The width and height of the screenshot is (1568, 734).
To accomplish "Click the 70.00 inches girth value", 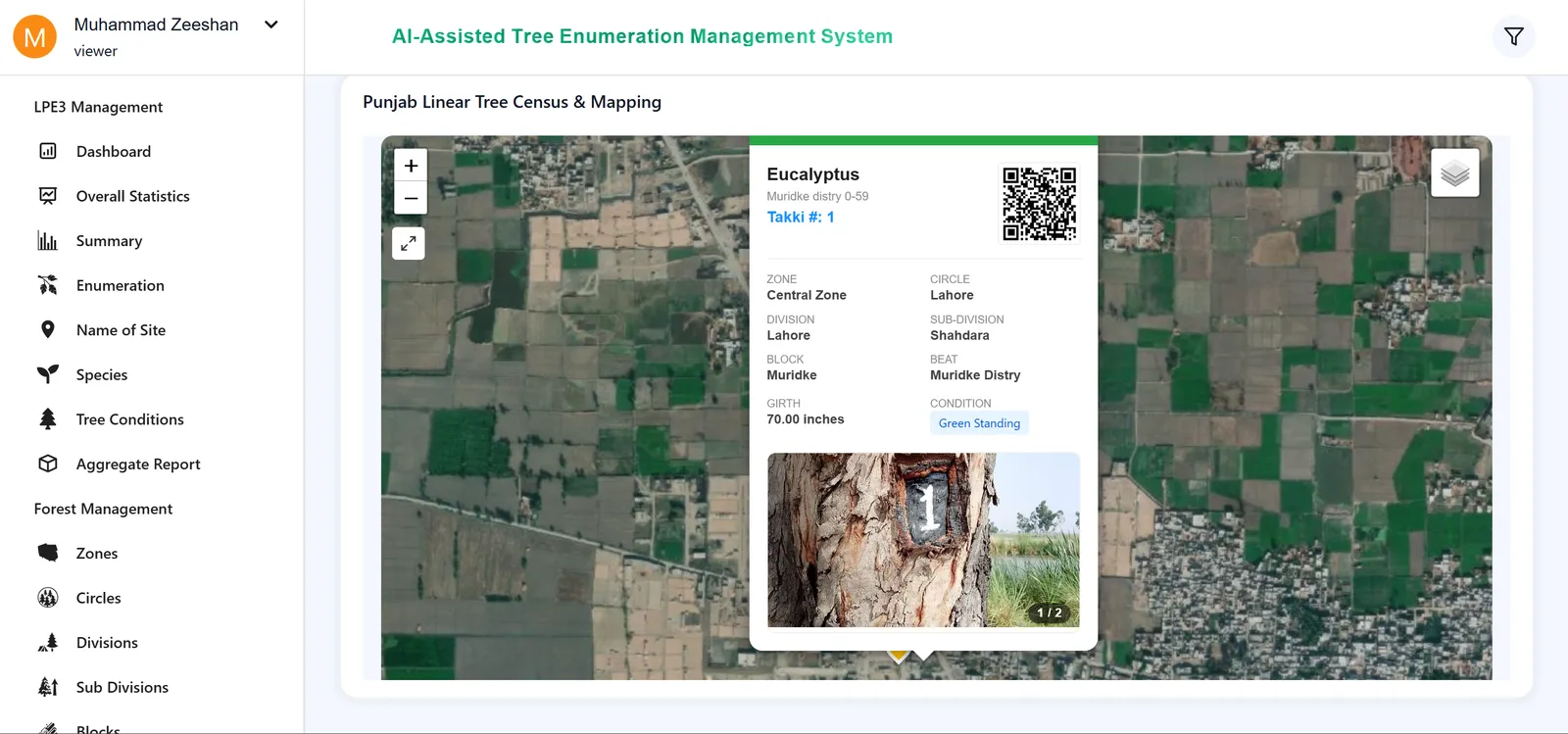I will (805, 419).
